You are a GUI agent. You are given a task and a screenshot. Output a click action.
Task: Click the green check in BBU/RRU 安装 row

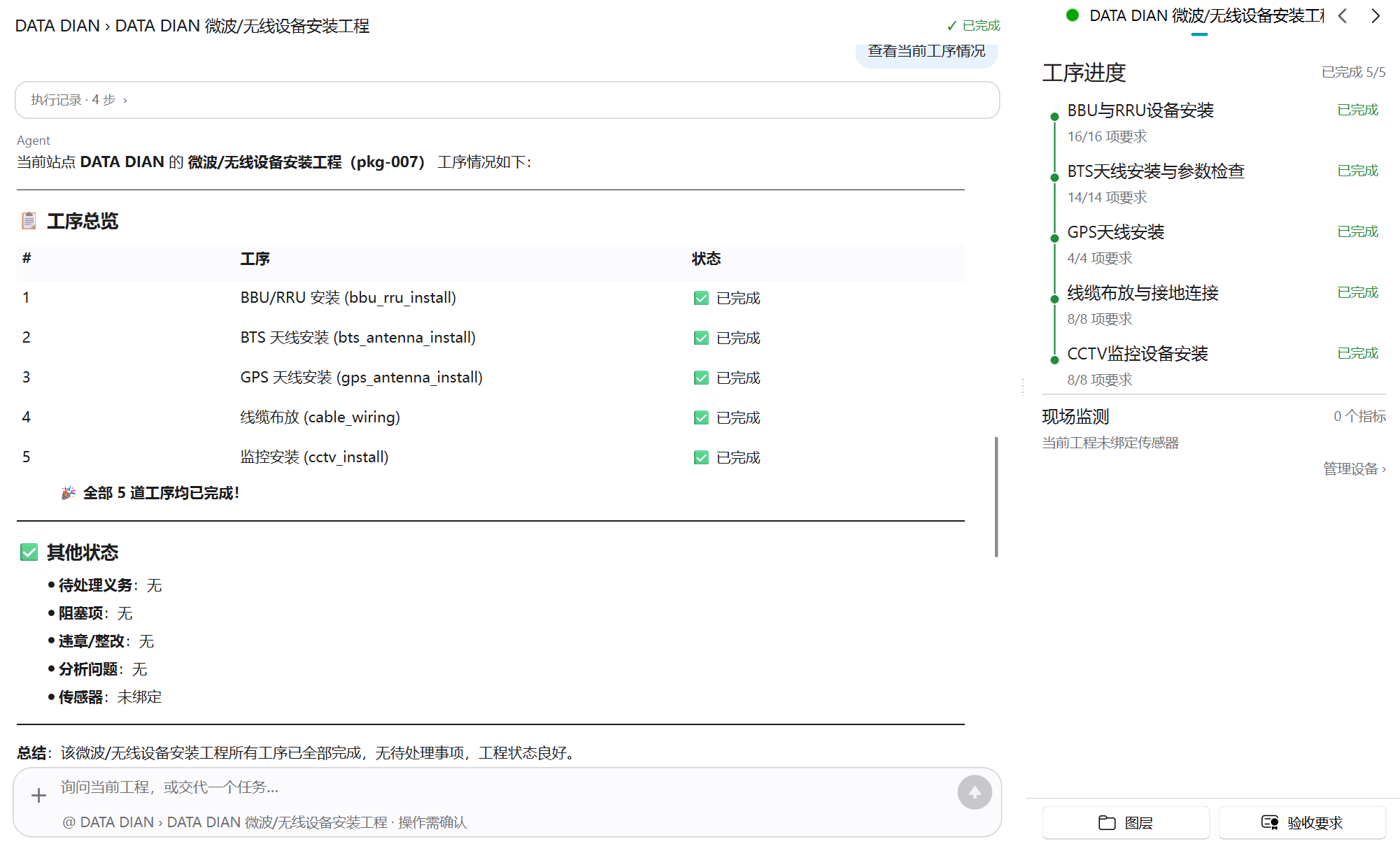701,299
